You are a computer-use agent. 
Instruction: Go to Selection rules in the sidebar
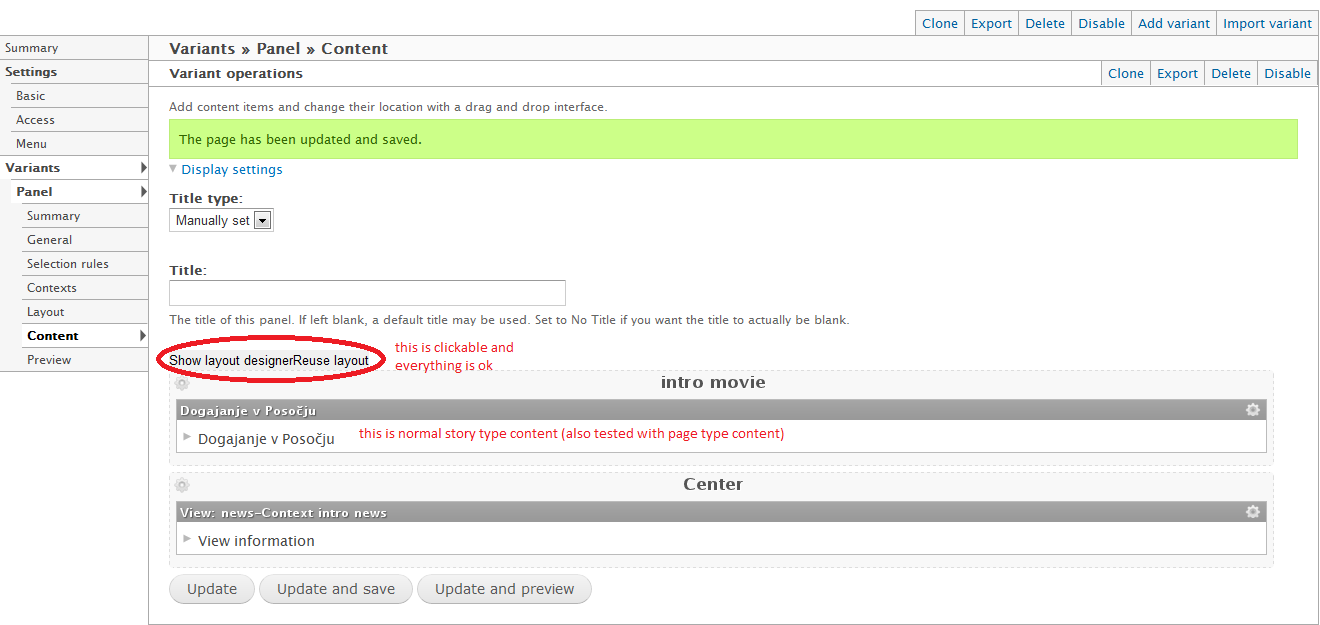click(x=65, y=263)
